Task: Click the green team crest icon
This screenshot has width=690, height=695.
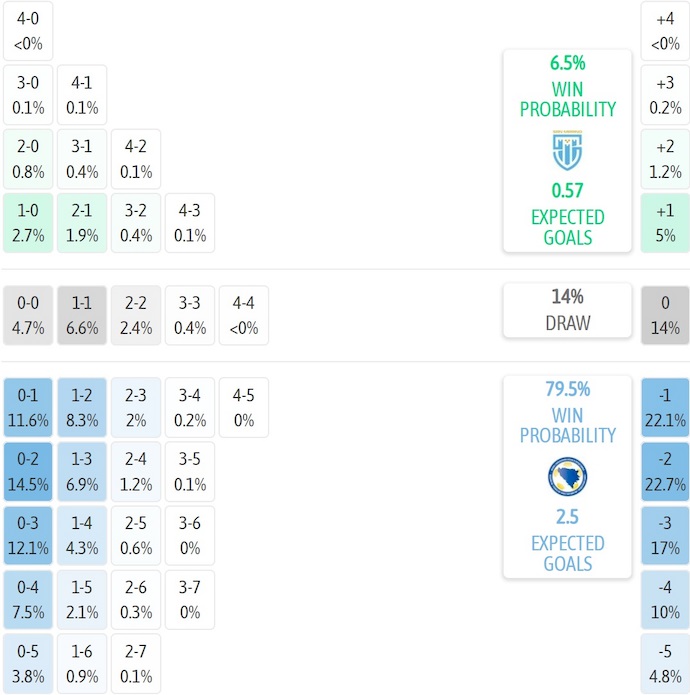Action: 567,152
